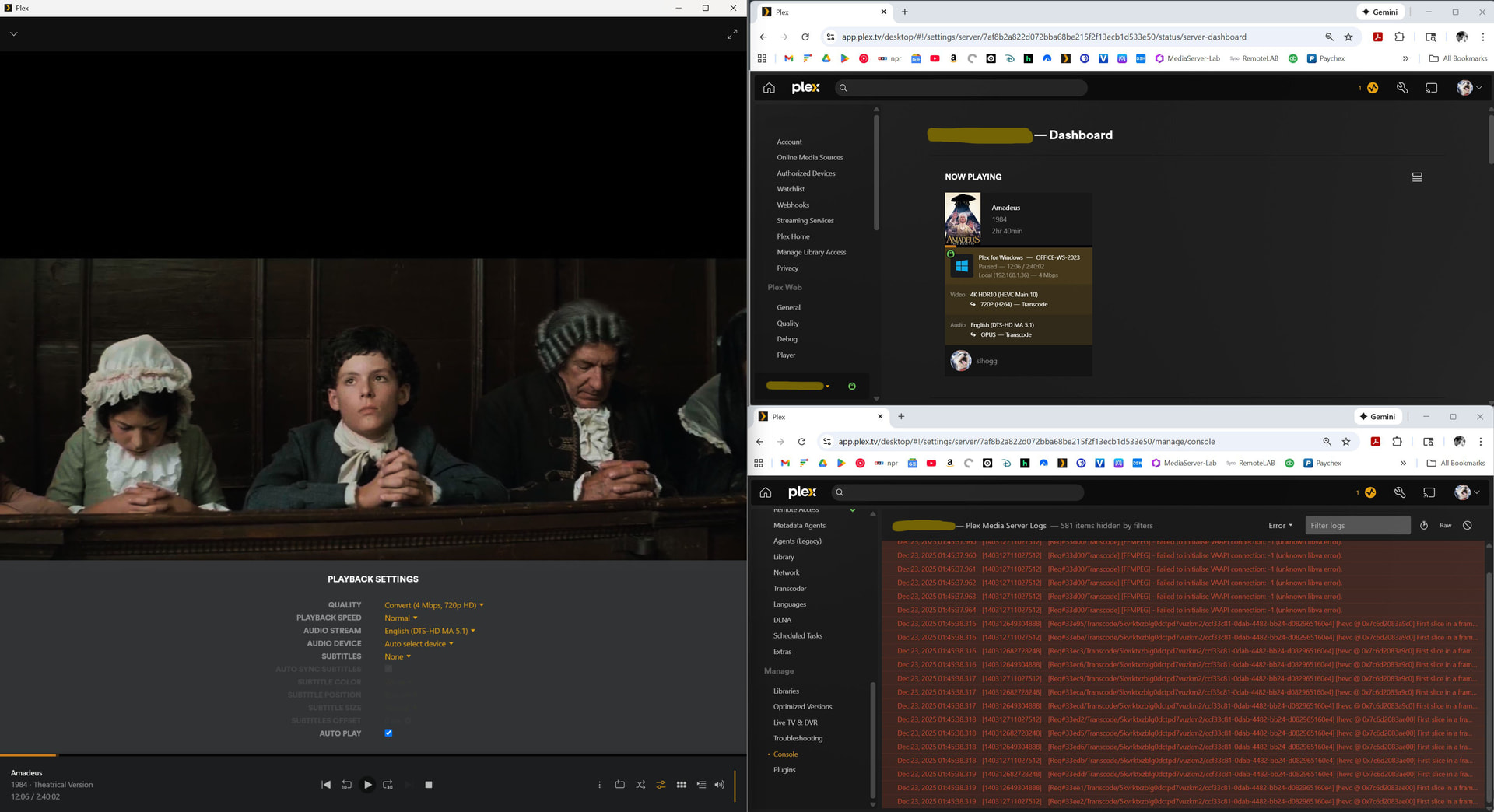Open Authorized Devices settings
1494x812 pixels.
[x=806, y=173]
